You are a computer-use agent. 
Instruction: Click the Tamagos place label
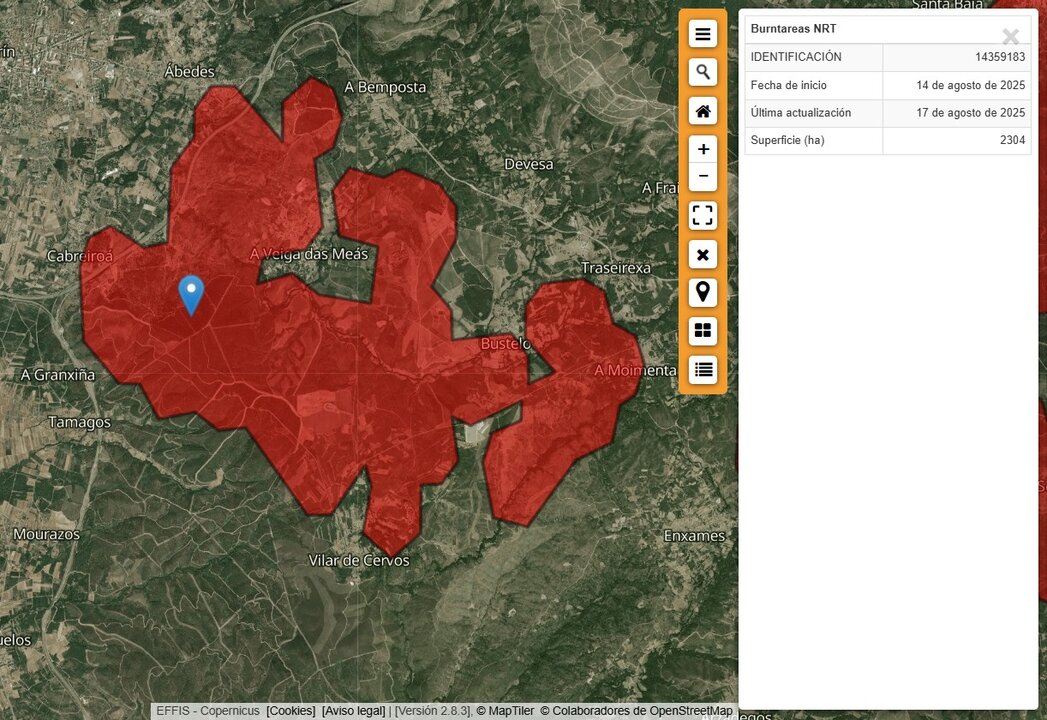click(79, 422)
